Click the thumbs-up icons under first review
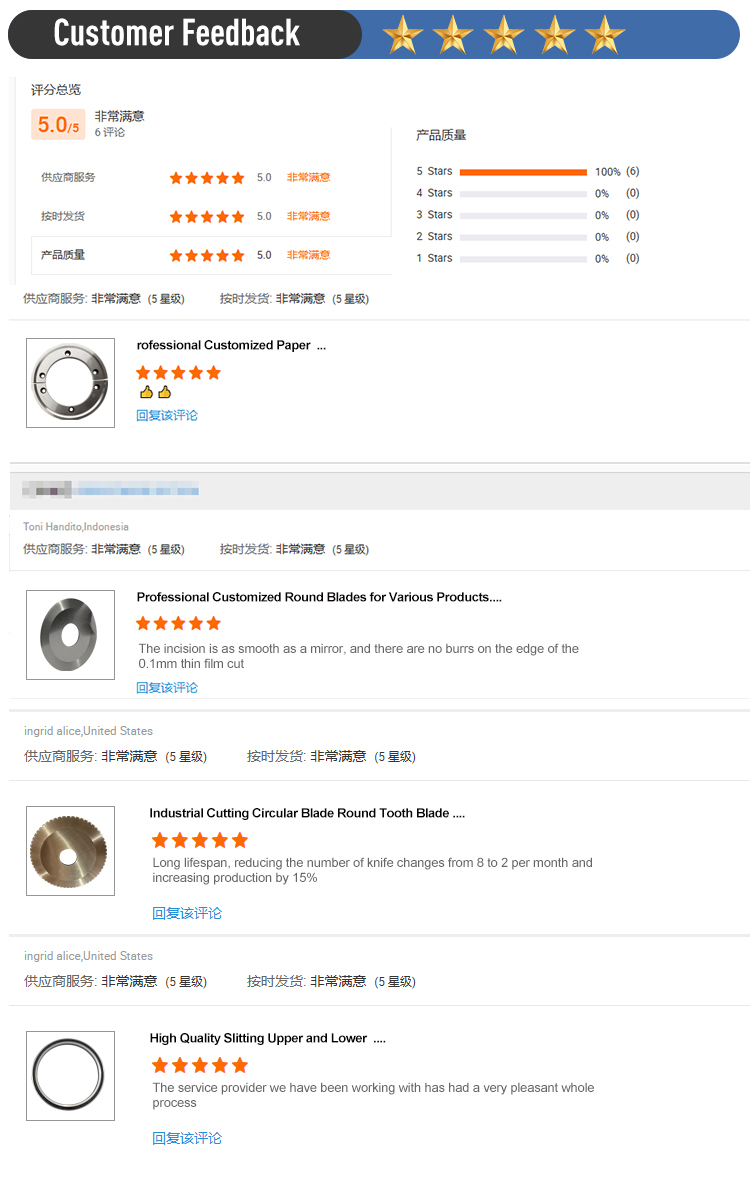This screenshot has width=750, height=1184. tap(155, 392)
